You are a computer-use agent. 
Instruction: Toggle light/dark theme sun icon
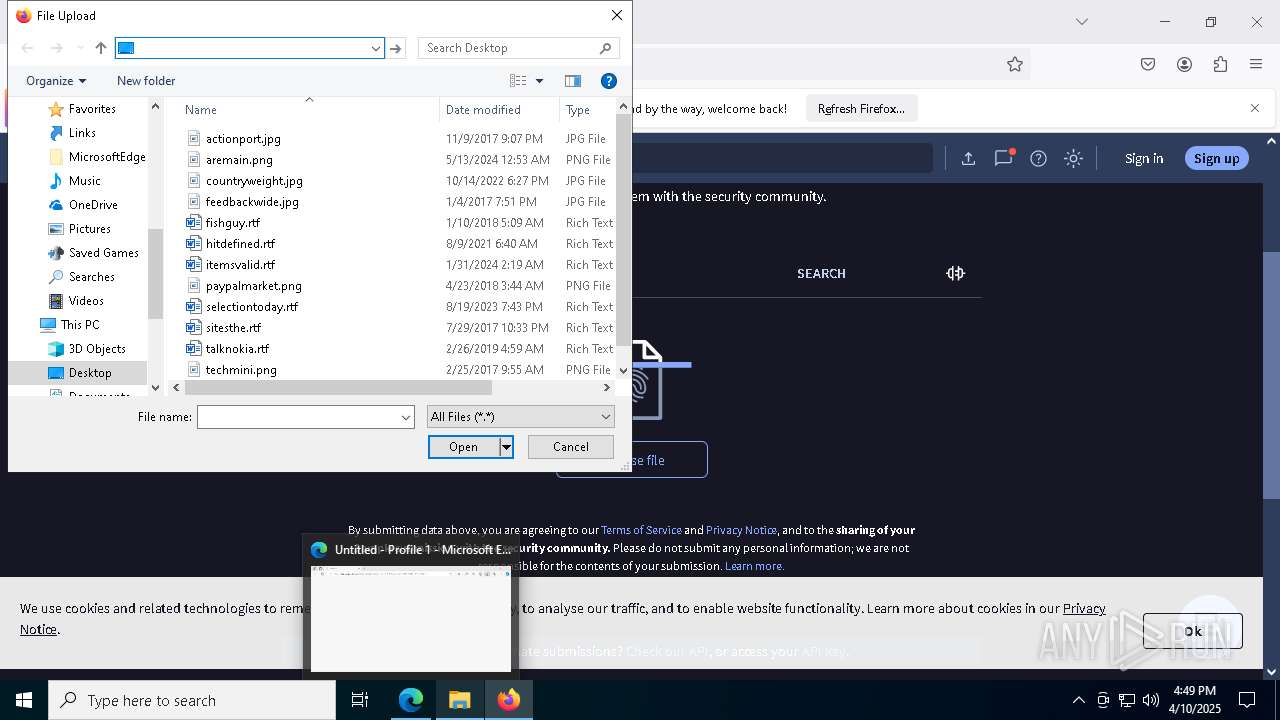pyautogui.click(x=1073, y=158)
